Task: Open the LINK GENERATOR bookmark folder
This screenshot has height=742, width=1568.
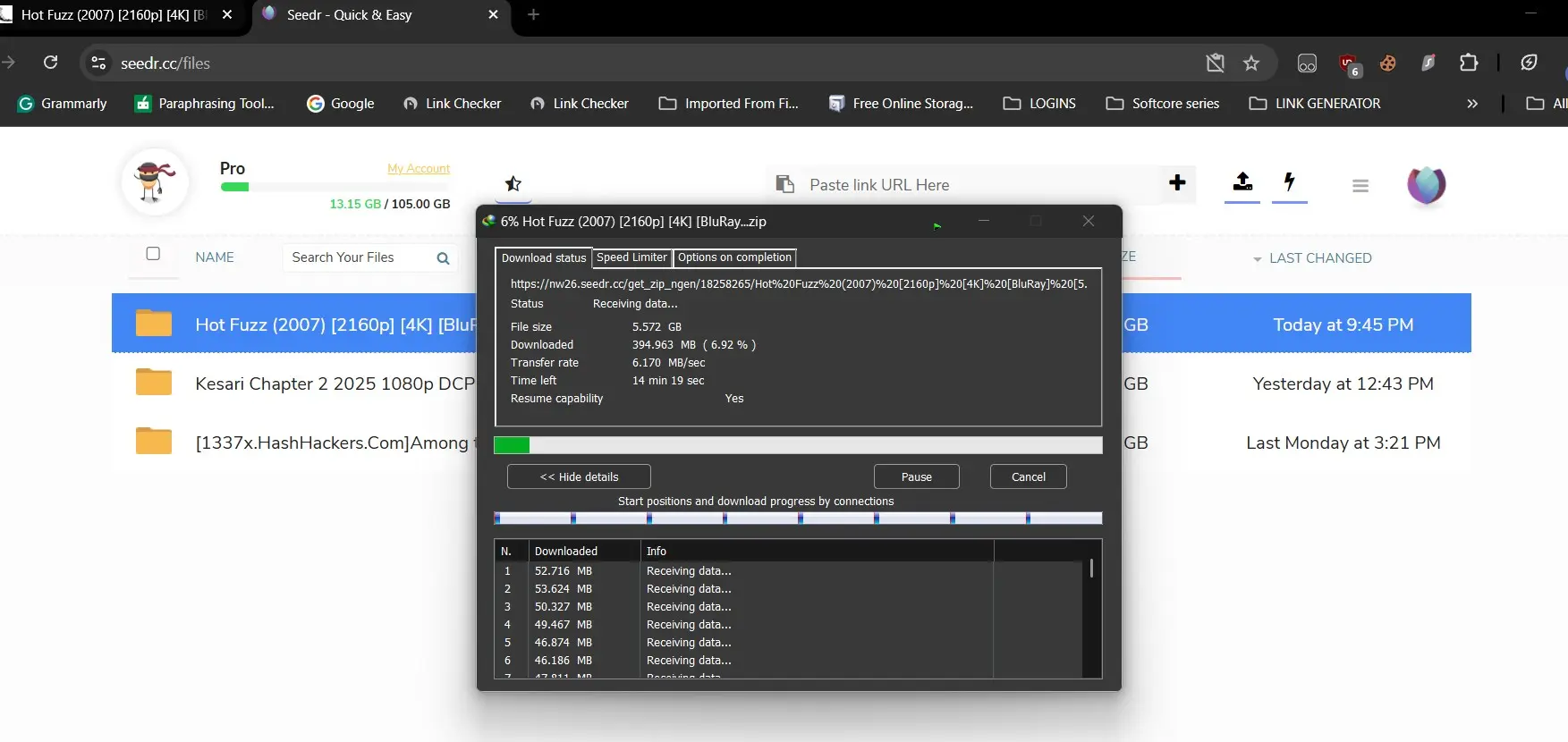Action: tap(1315, 104)
